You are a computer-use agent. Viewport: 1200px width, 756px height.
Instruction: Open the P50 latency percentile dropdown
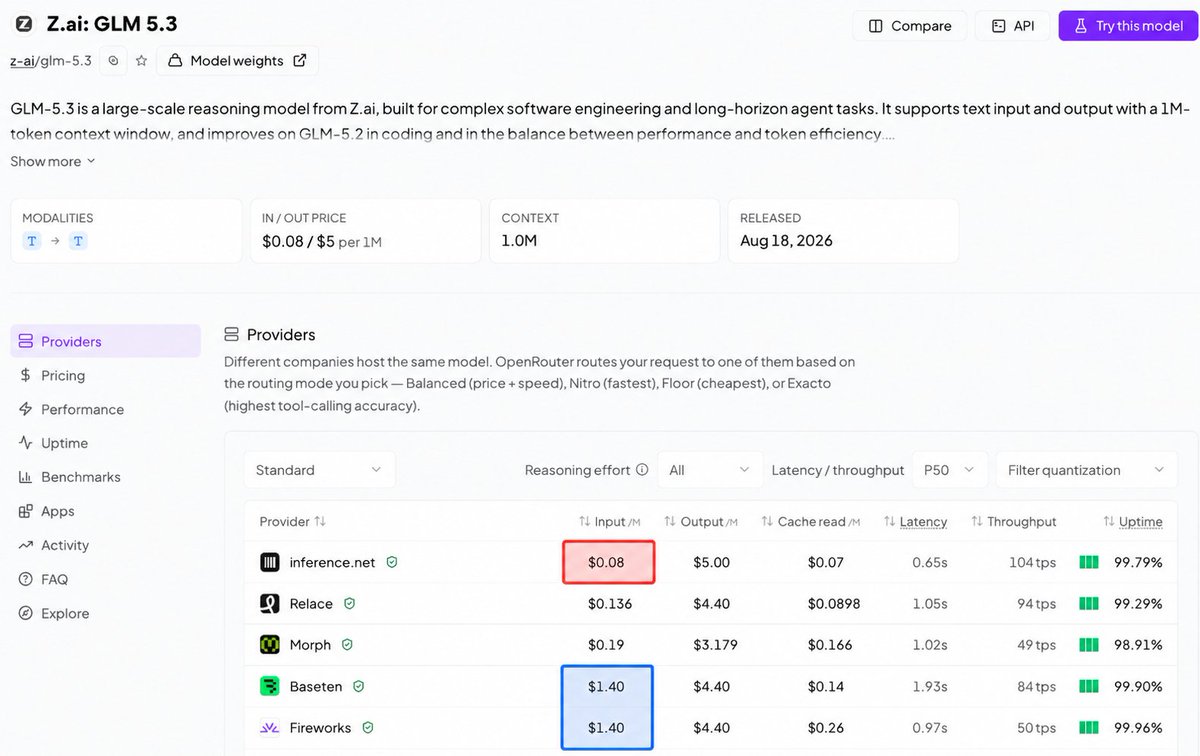coord(950,470)
